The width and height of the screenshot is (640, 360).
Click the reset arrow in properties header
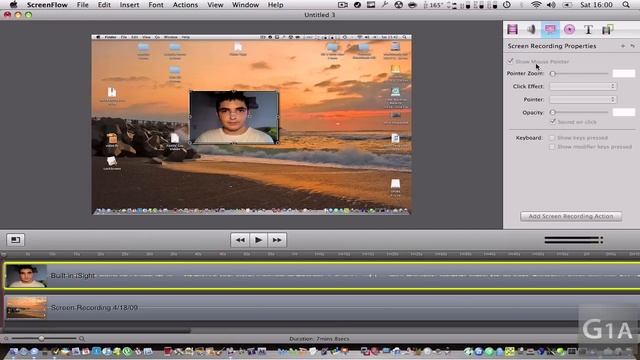click(x=632, y=46)
